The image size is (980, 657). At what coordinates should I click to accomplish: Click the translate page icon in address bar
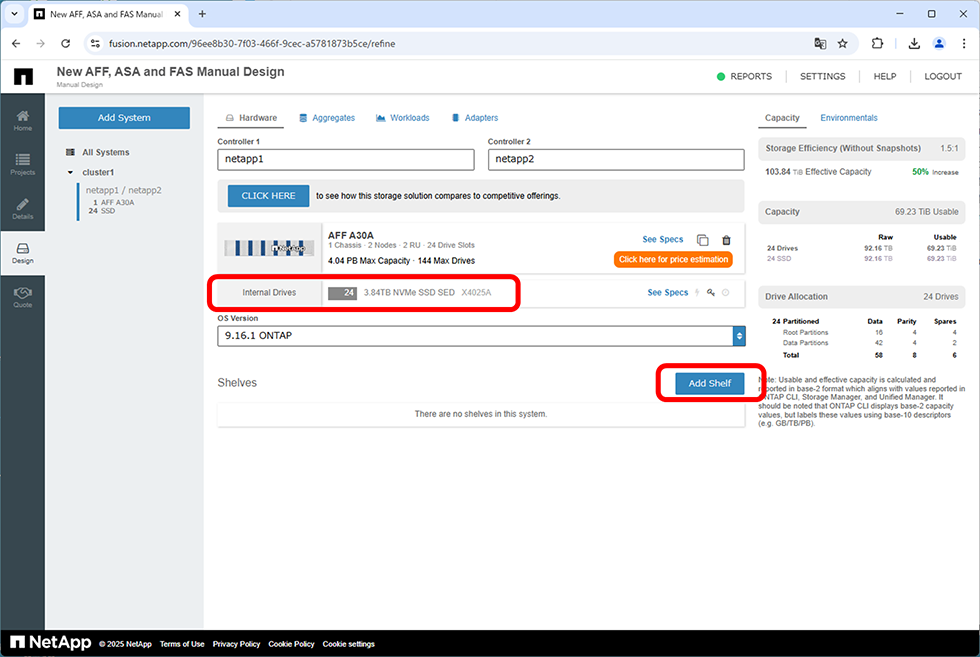[820, 43]
